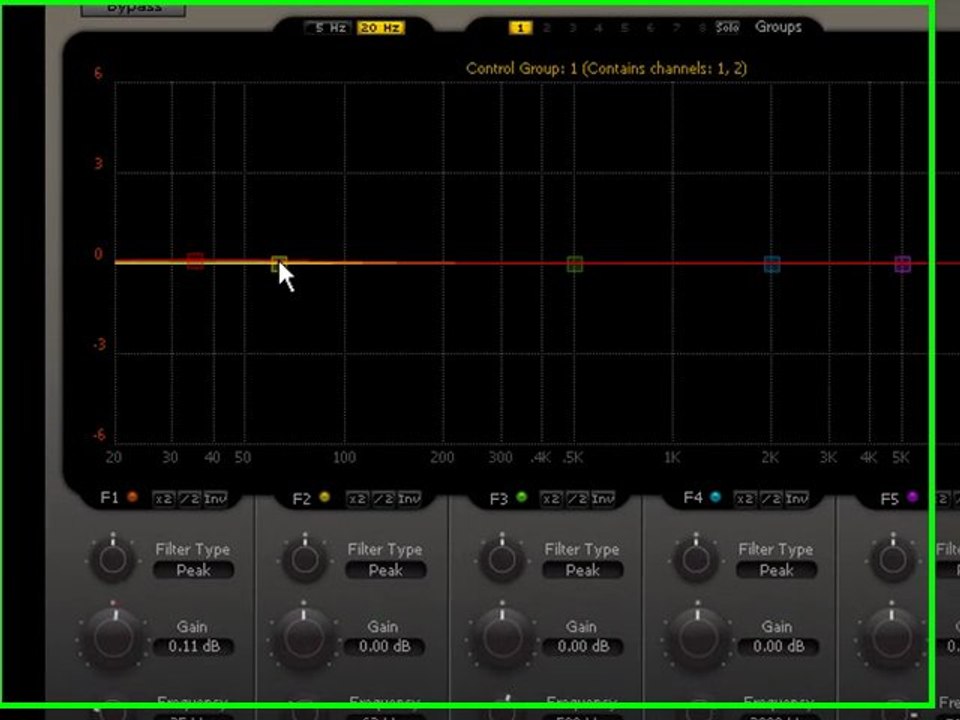Toggle Inv for band F1
Viewport: 960px width, 720px height.
coord(216,499)
